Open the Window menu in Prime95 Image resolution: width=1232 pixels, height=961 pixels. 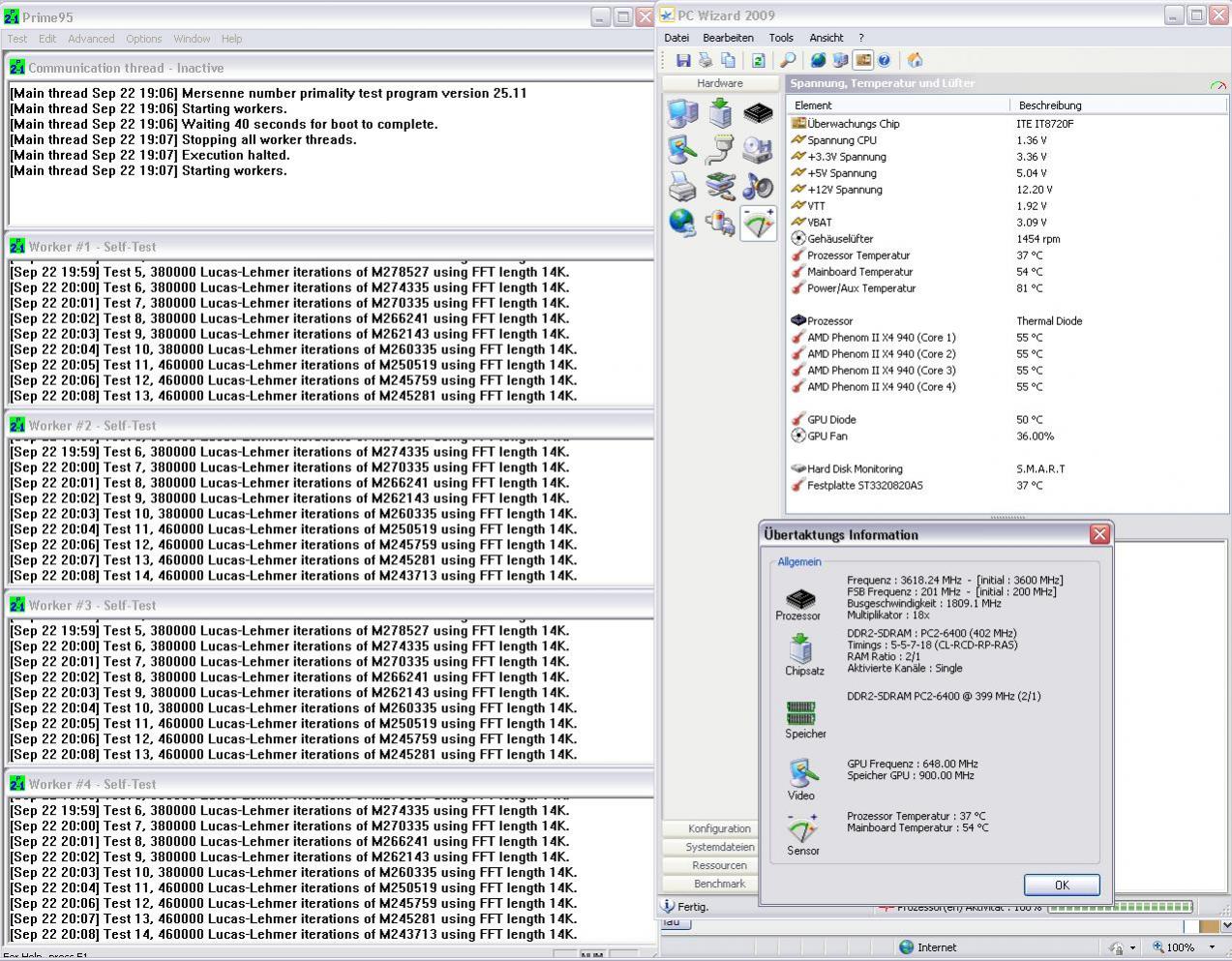[192, 39]
